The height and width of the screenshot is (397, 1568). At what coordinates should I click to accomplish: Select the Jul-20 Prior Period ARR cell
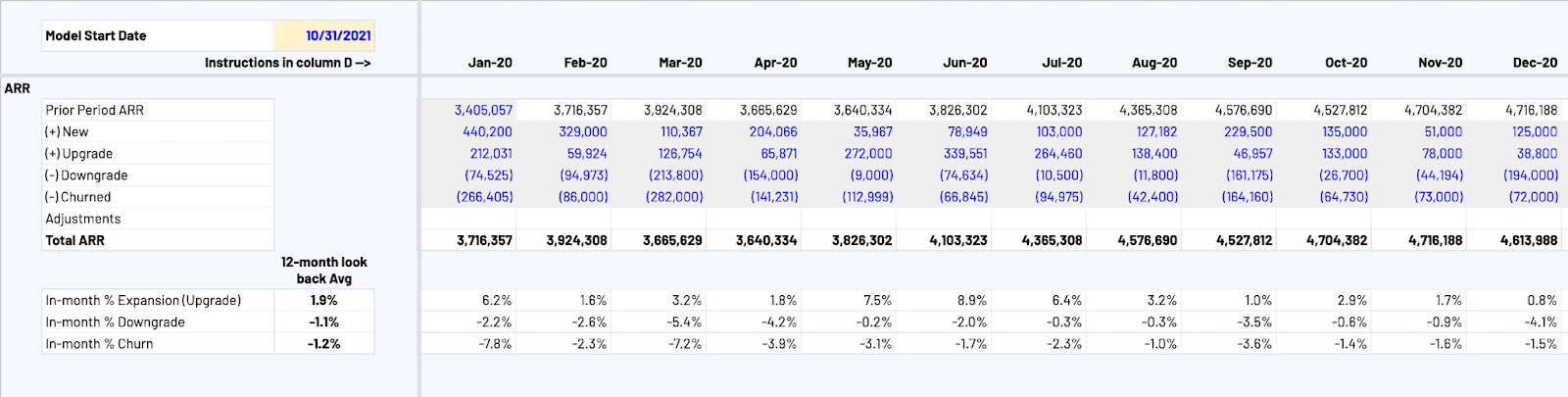(1053, 111)
